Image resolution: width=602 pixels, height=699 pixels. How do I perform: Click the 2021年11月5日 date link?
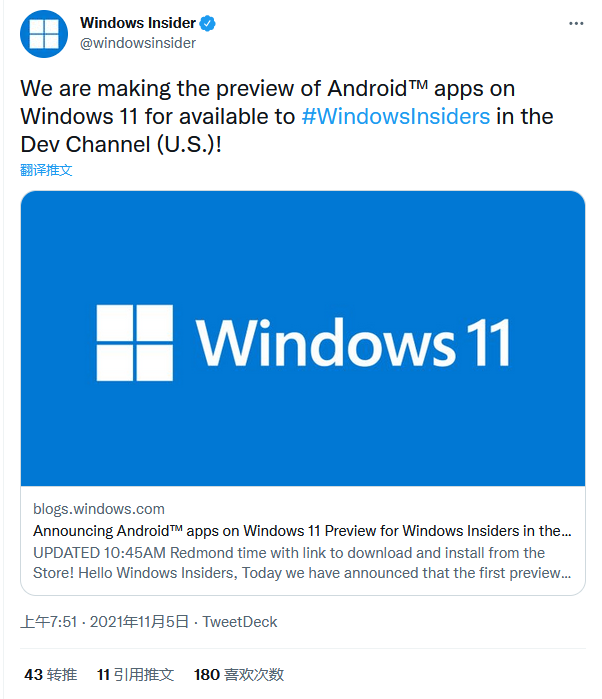click(x=139, y=621)
